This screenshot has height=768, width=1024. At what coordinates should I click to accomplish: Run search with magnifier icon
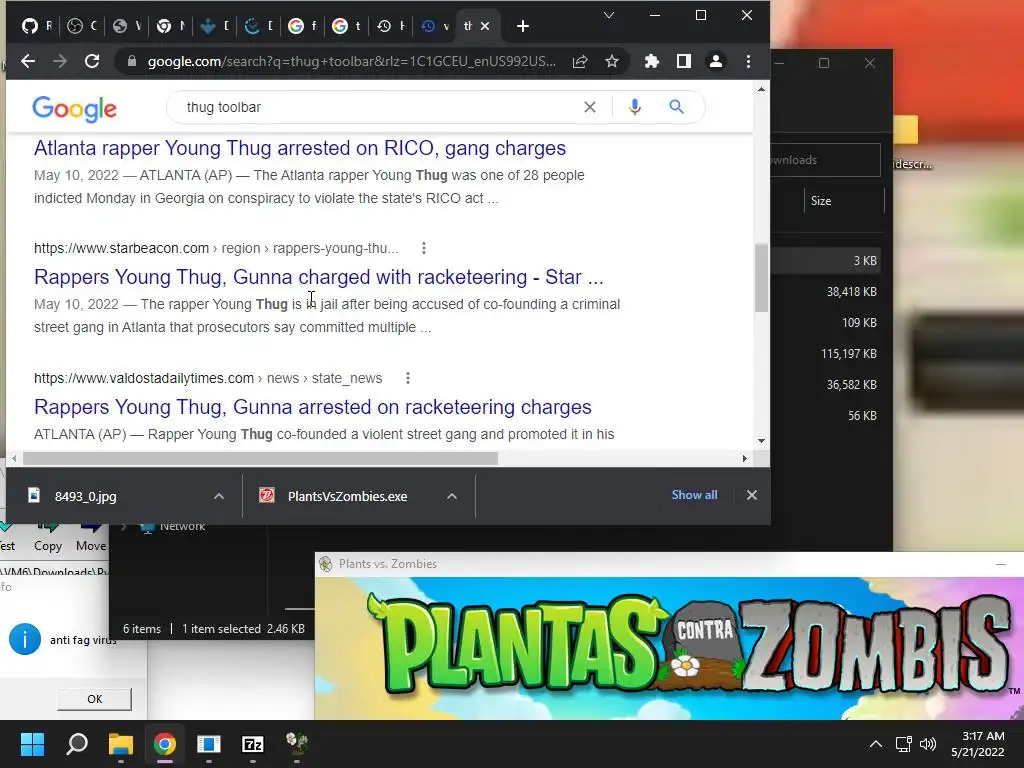click(x=677, y=107)
